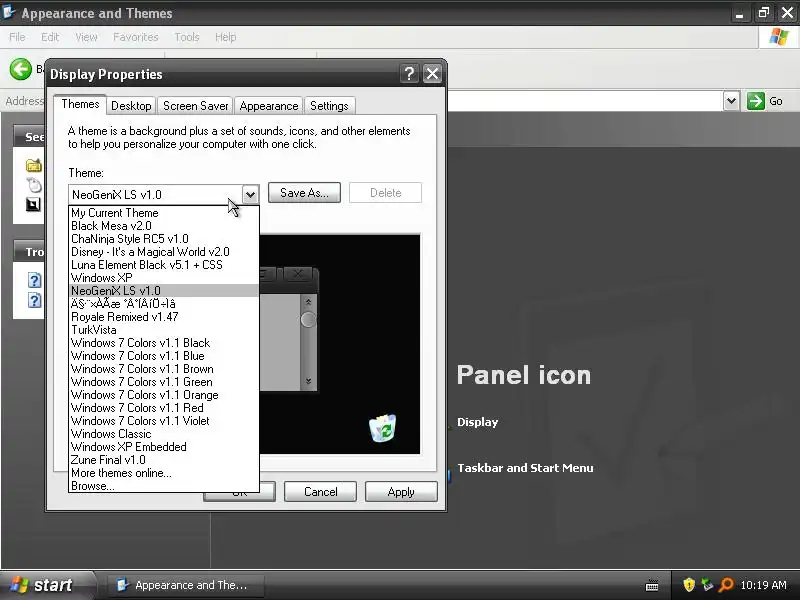Choose Royale Remixed v1.47 theme

pyautogui.click(x=163, y=317)
